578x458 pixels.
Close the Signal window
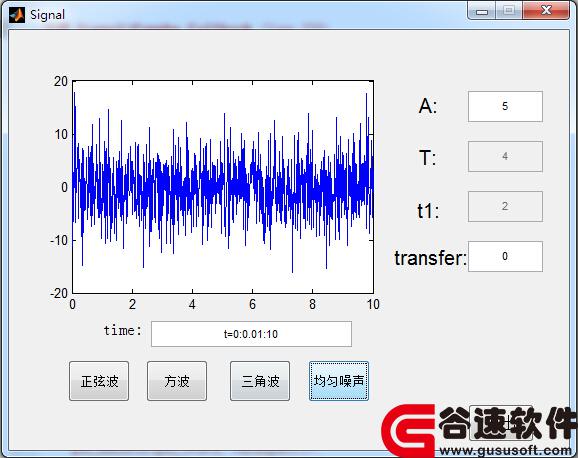point(546,11)
